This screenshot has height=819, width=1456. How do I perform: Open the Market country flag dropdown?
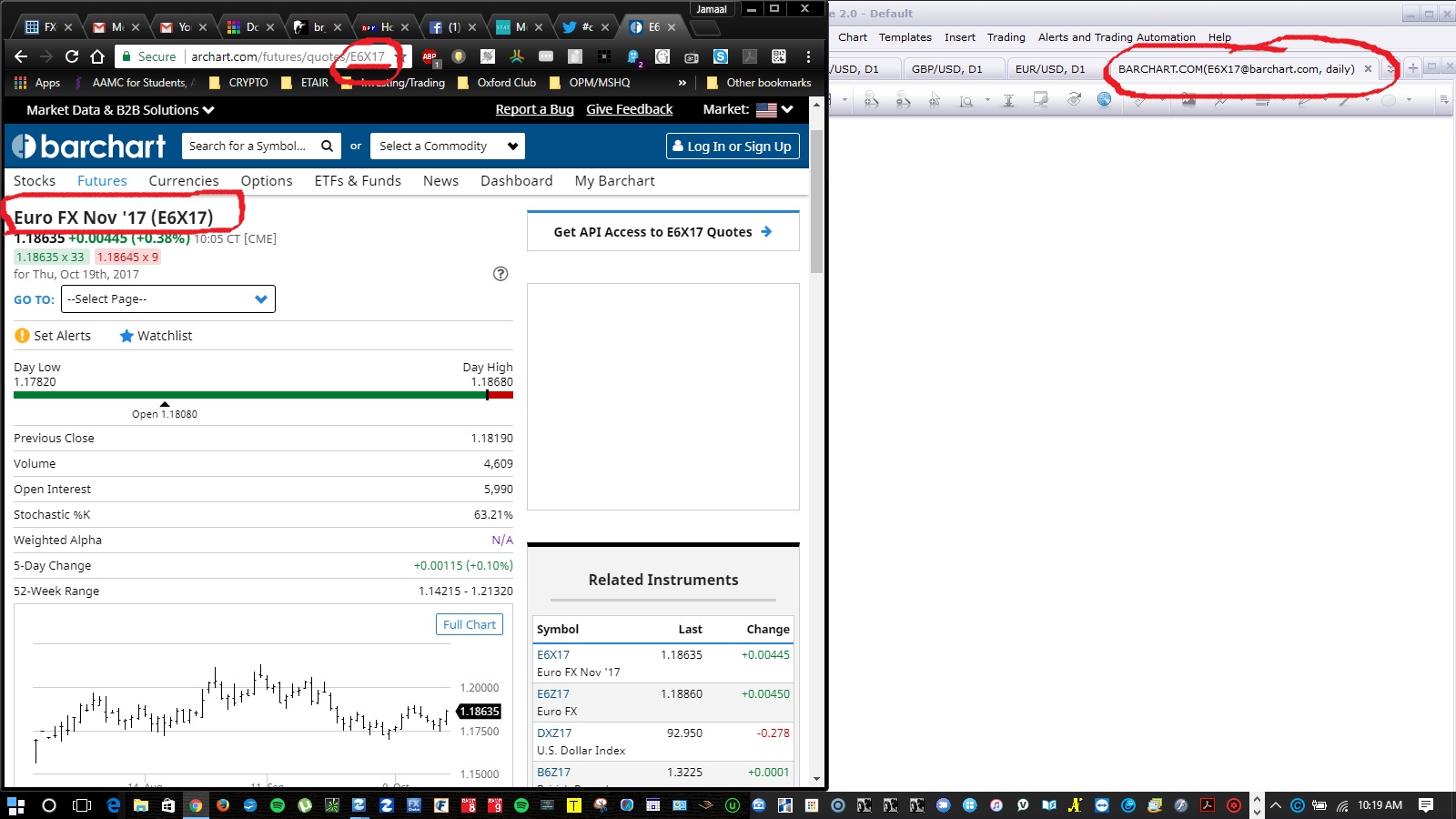[x=774, y=109]
